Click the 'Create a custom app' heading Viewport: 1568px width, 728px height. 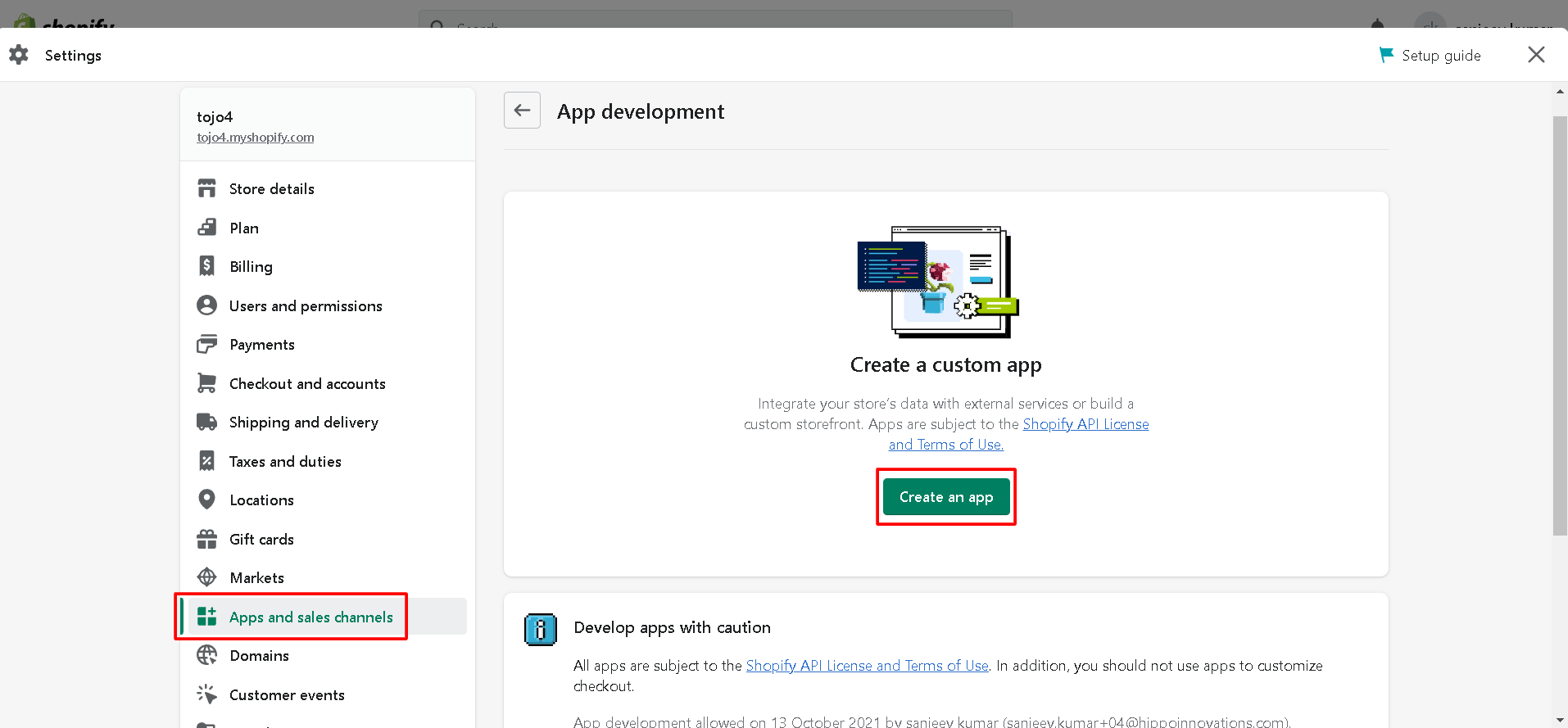click(x=946, y=364)
